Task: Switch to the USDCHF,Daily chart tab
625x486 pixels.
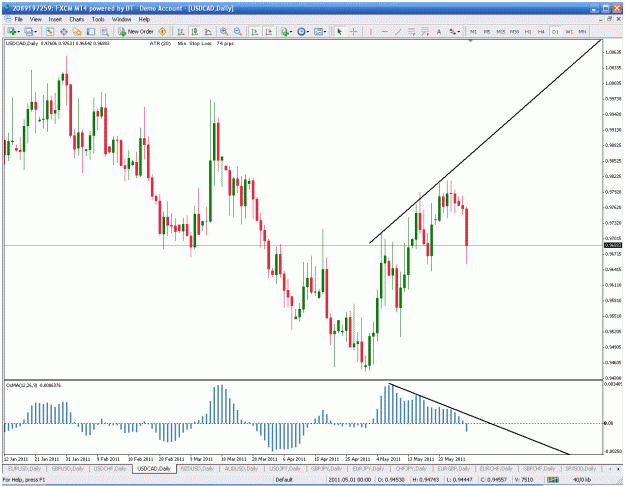Action: pyautogui.click(x=110, y=468)
